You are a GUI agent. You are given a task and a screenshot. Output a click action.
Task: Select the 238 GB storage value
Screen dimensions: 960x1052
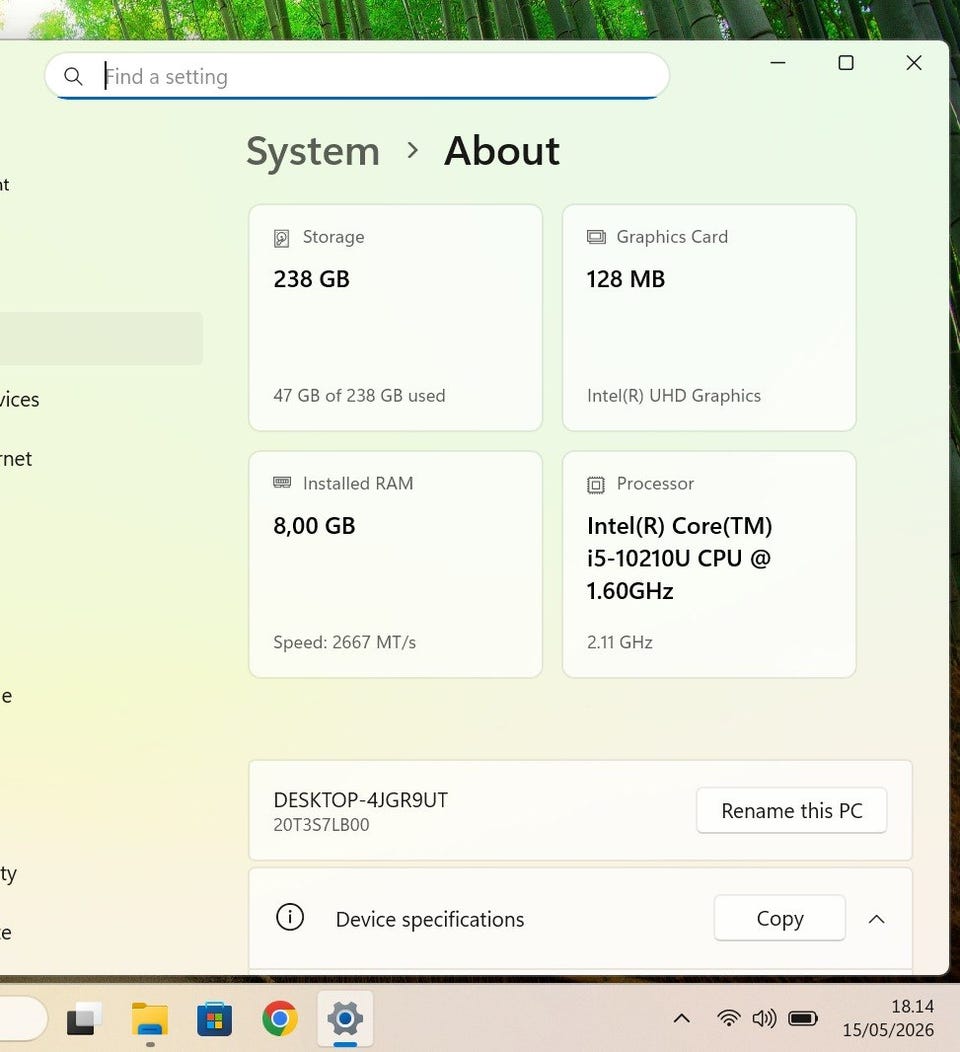[x=311, y=278]
